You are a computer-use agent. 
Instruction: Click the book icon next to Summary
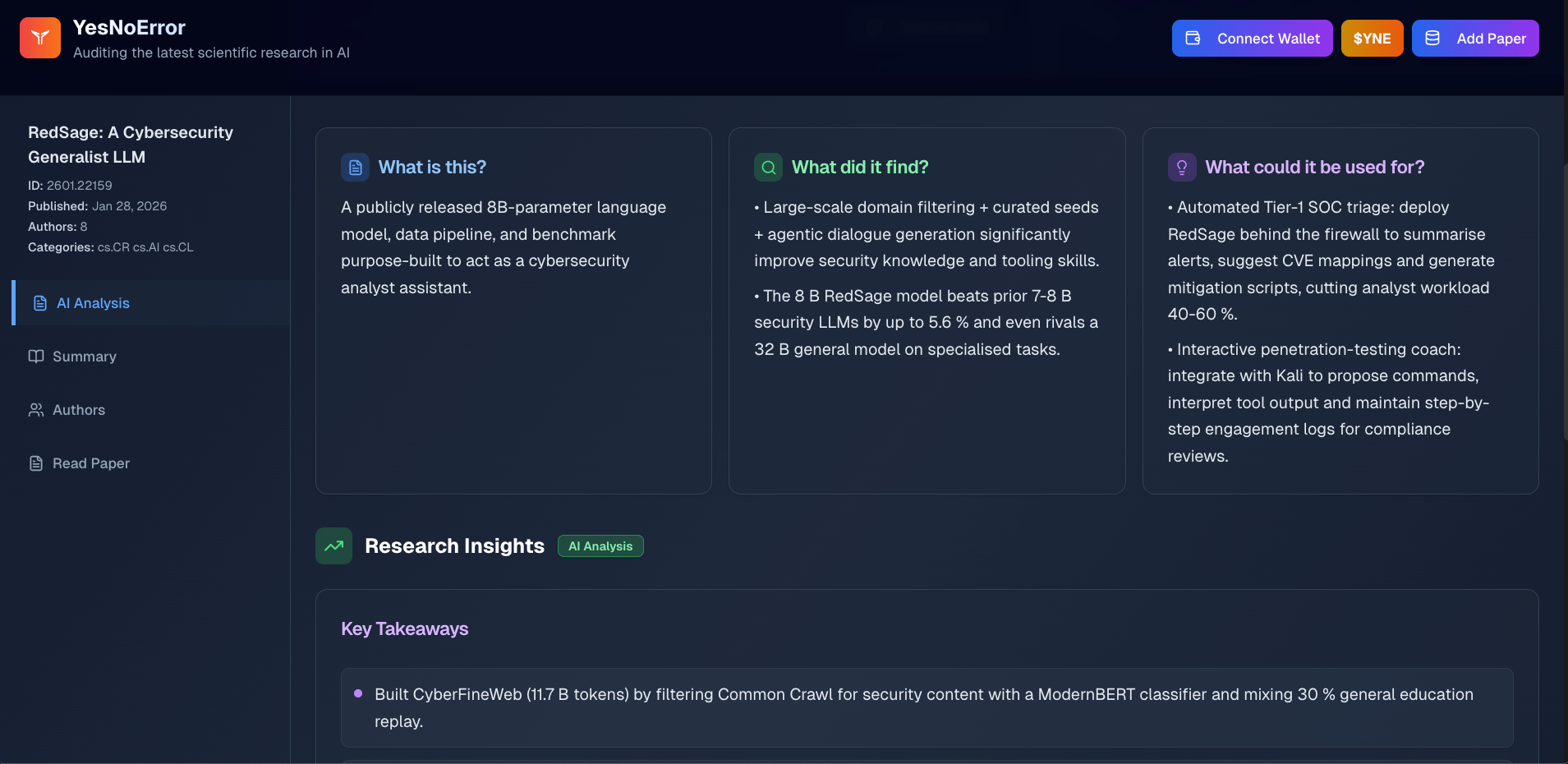point(36,357)
